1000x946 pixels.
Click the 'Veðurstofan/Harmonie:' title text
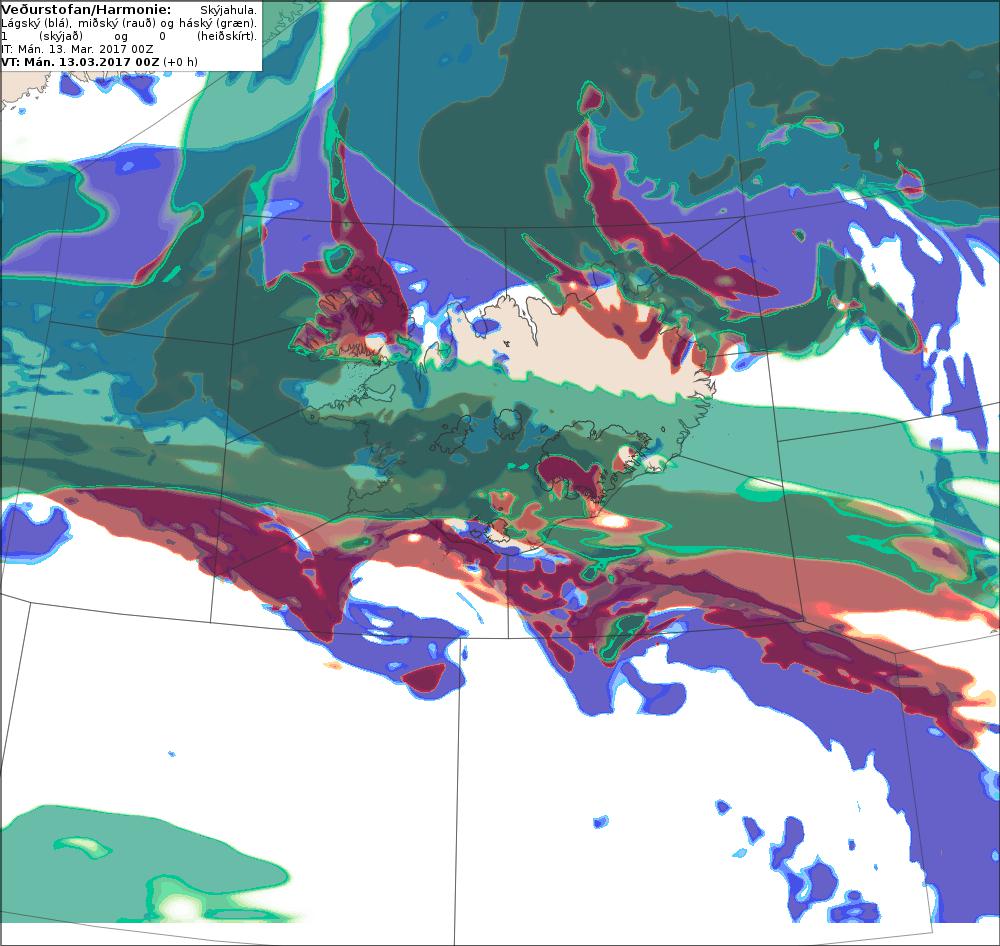point(86,10)
